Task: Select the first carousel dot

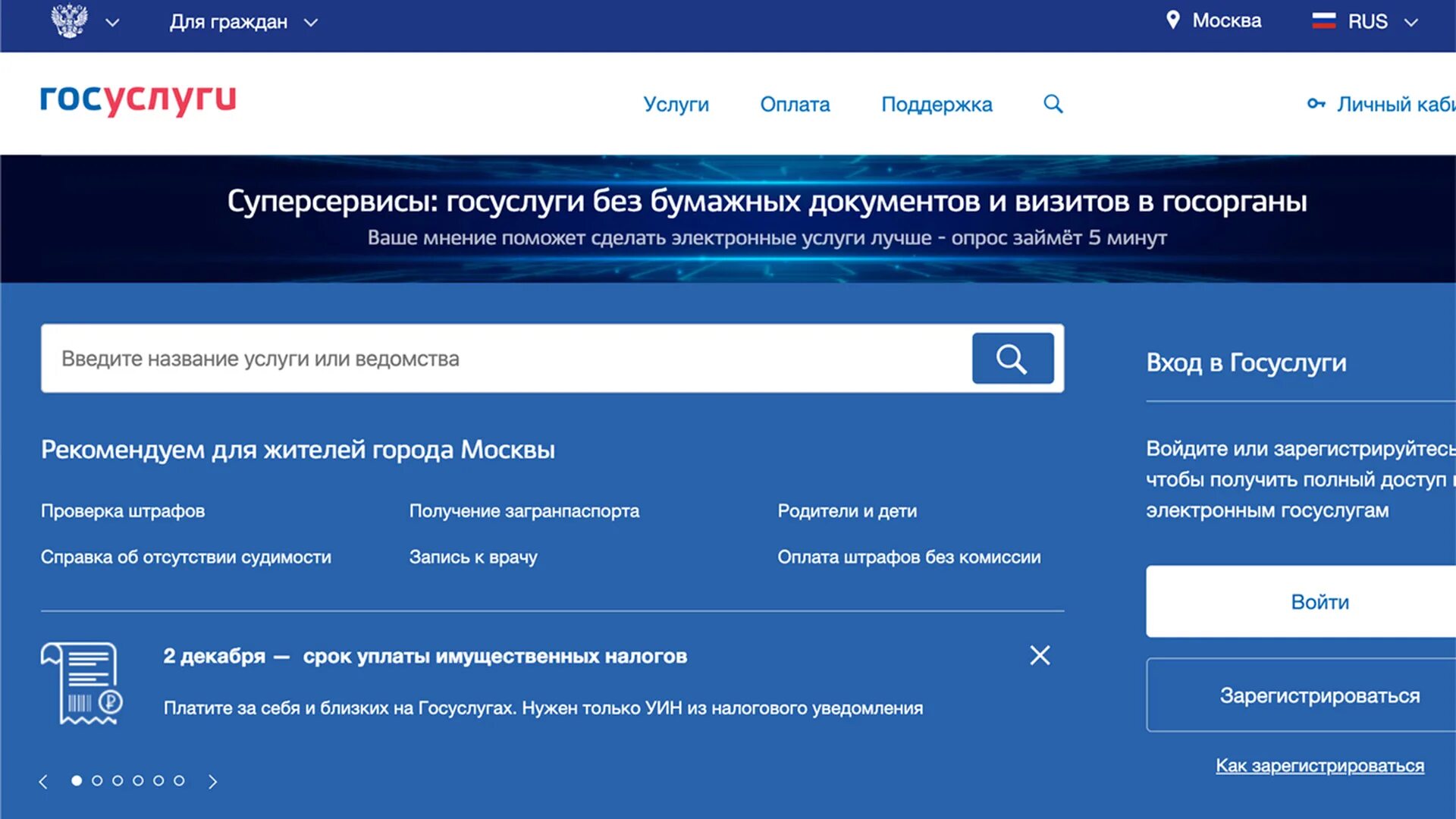Action: 77,780
